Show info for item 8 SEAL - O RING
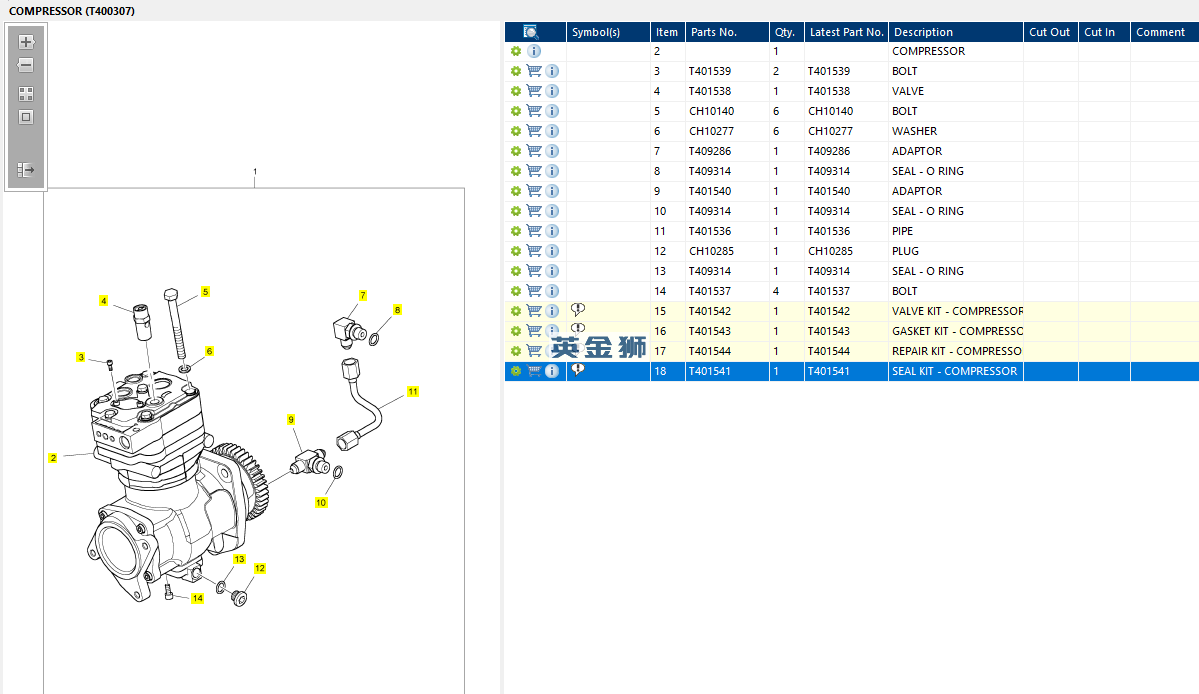Screen dimensions: 1199x694 coord(552,171)
